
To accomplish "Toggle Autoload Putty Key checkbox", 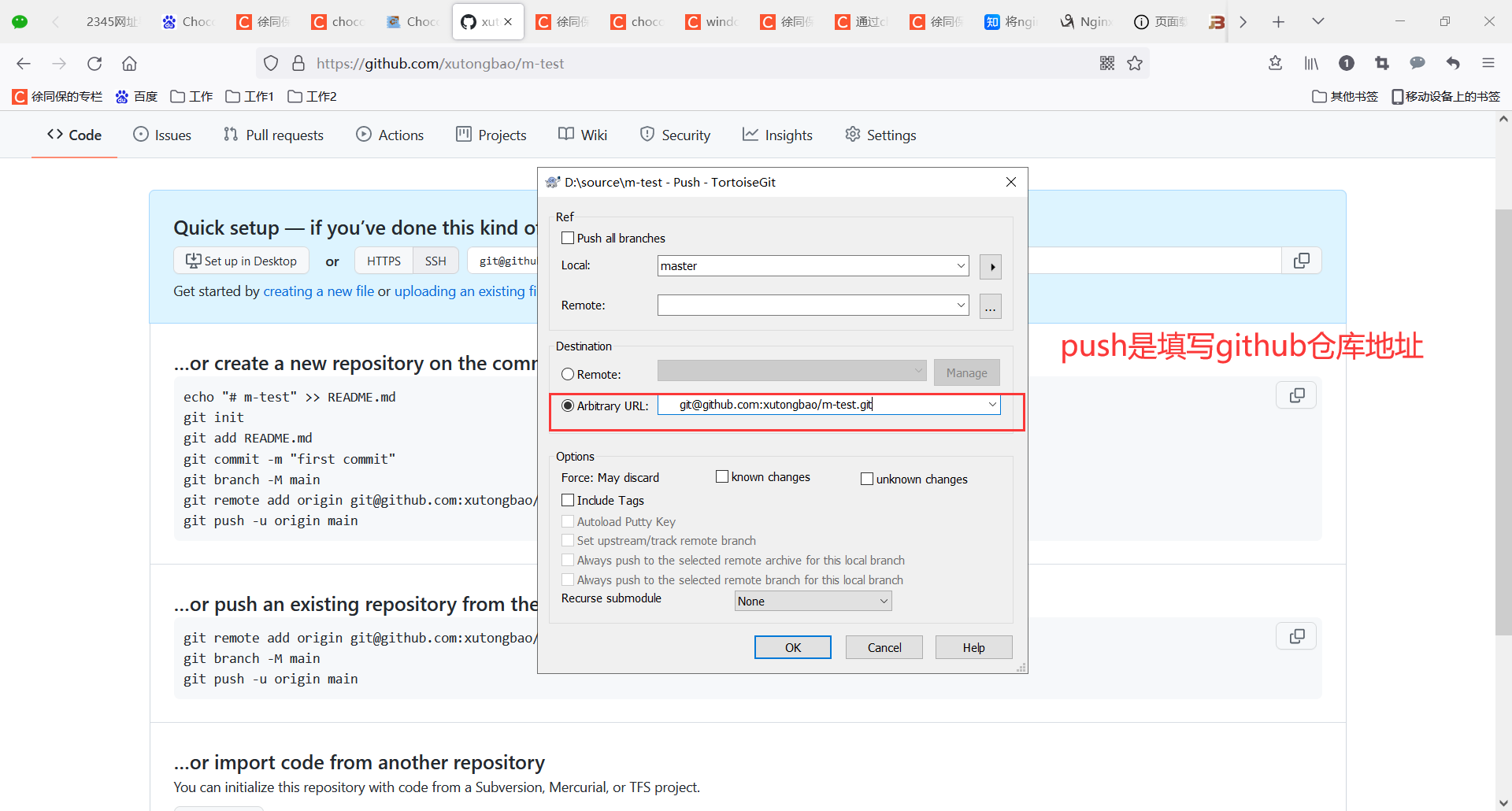I will 568,522.
